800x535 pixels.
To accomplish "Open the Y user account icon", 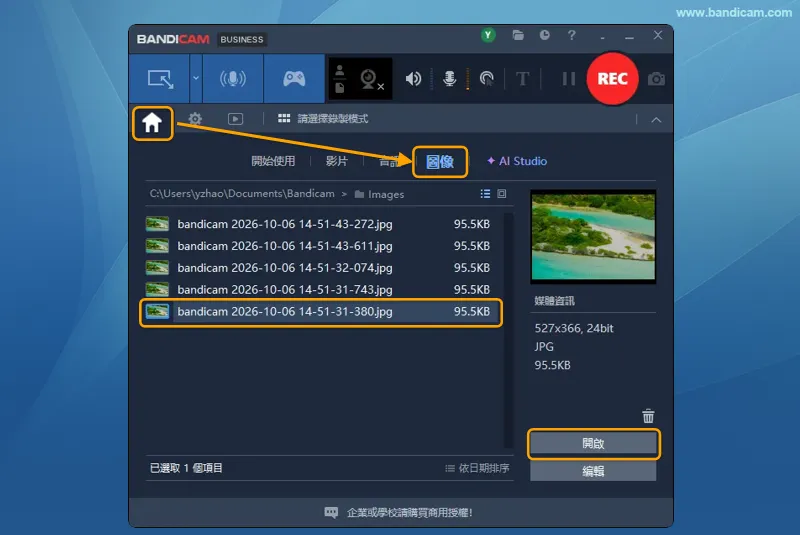I will [488, 35].
